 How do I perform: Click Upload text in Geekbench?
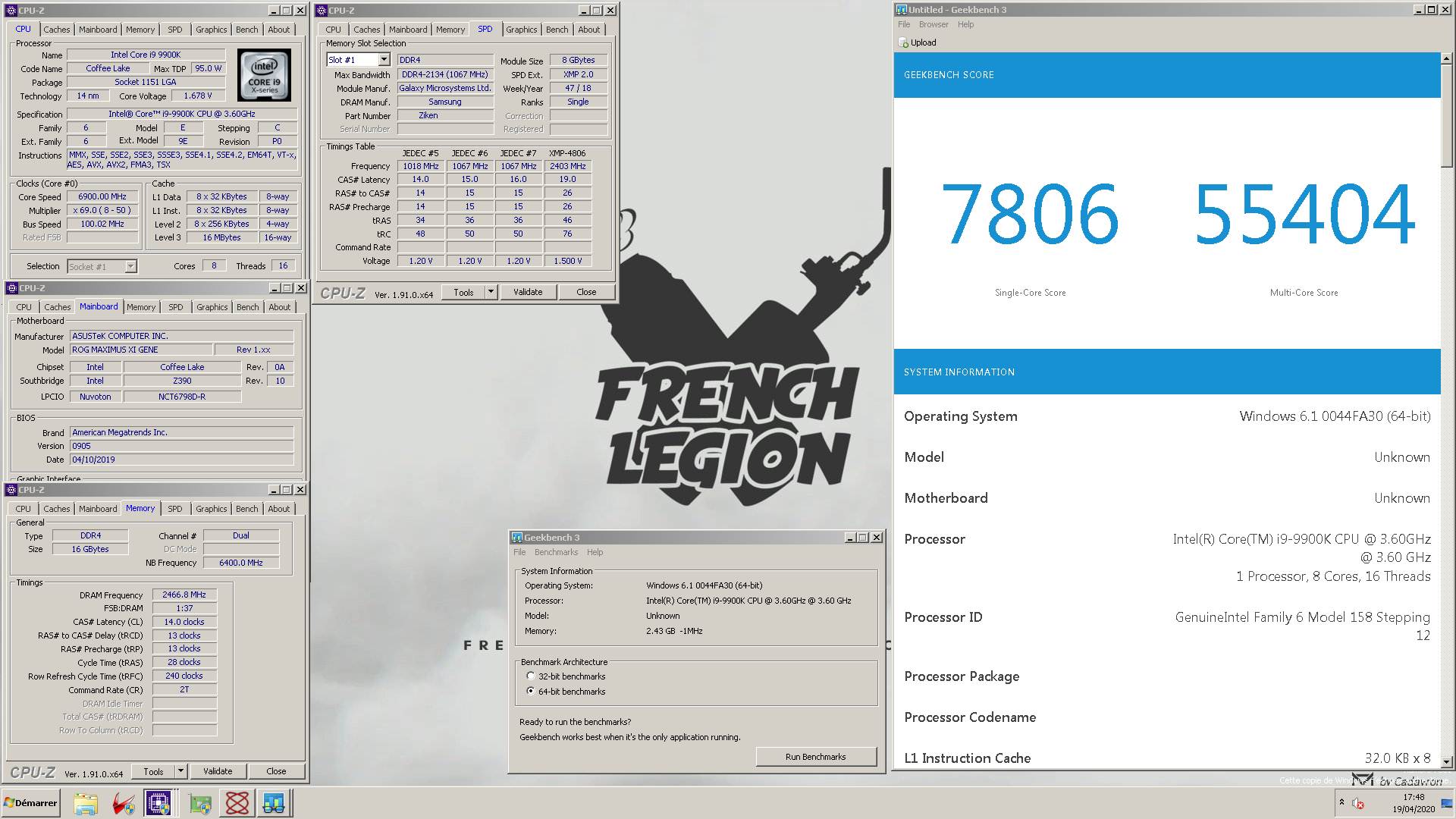(923, 42)
